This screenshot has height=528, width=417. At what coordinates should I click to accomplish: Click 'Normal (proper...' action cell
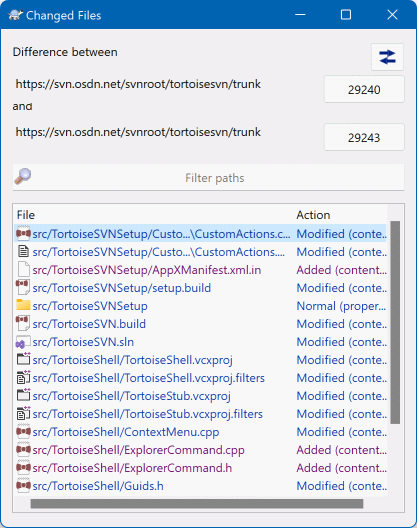pos(341,306)
